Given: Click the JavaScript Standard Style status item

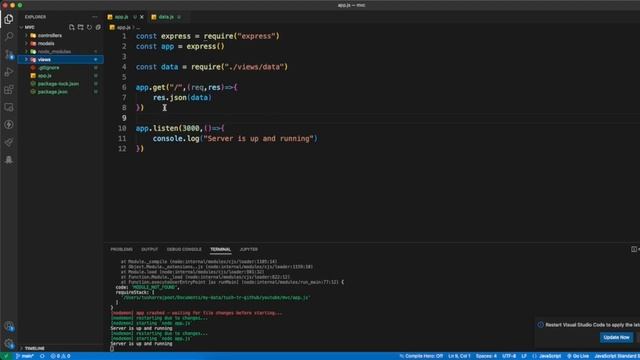Looking at the screenshot, I should pos(617,356).
